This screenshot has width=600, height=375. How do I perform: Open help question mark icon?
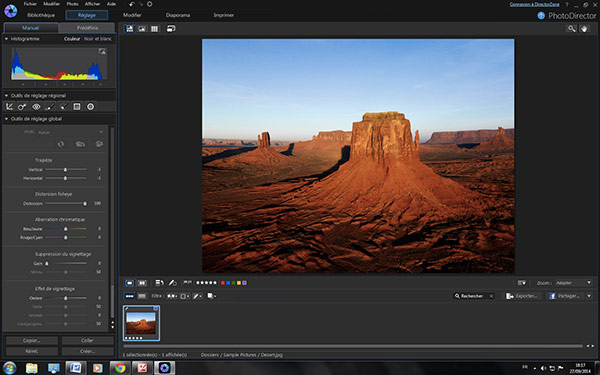pyautogui.click(x=567, y=5)
